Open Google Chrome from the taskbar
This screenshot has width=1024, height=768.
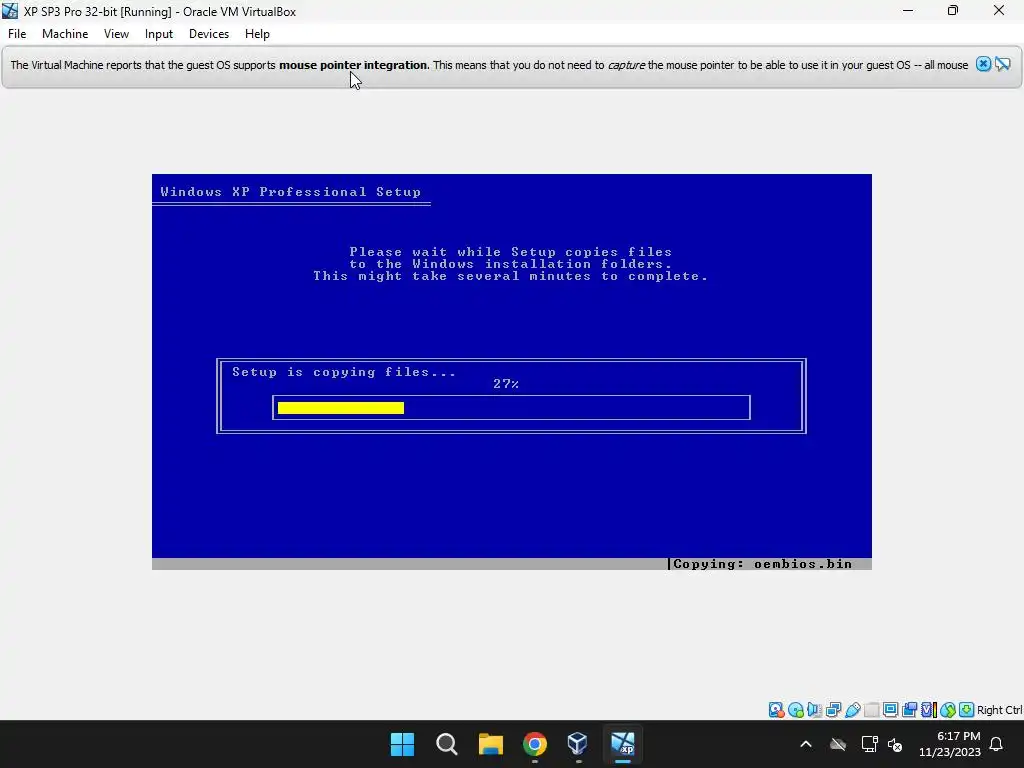tap(535, 744)
